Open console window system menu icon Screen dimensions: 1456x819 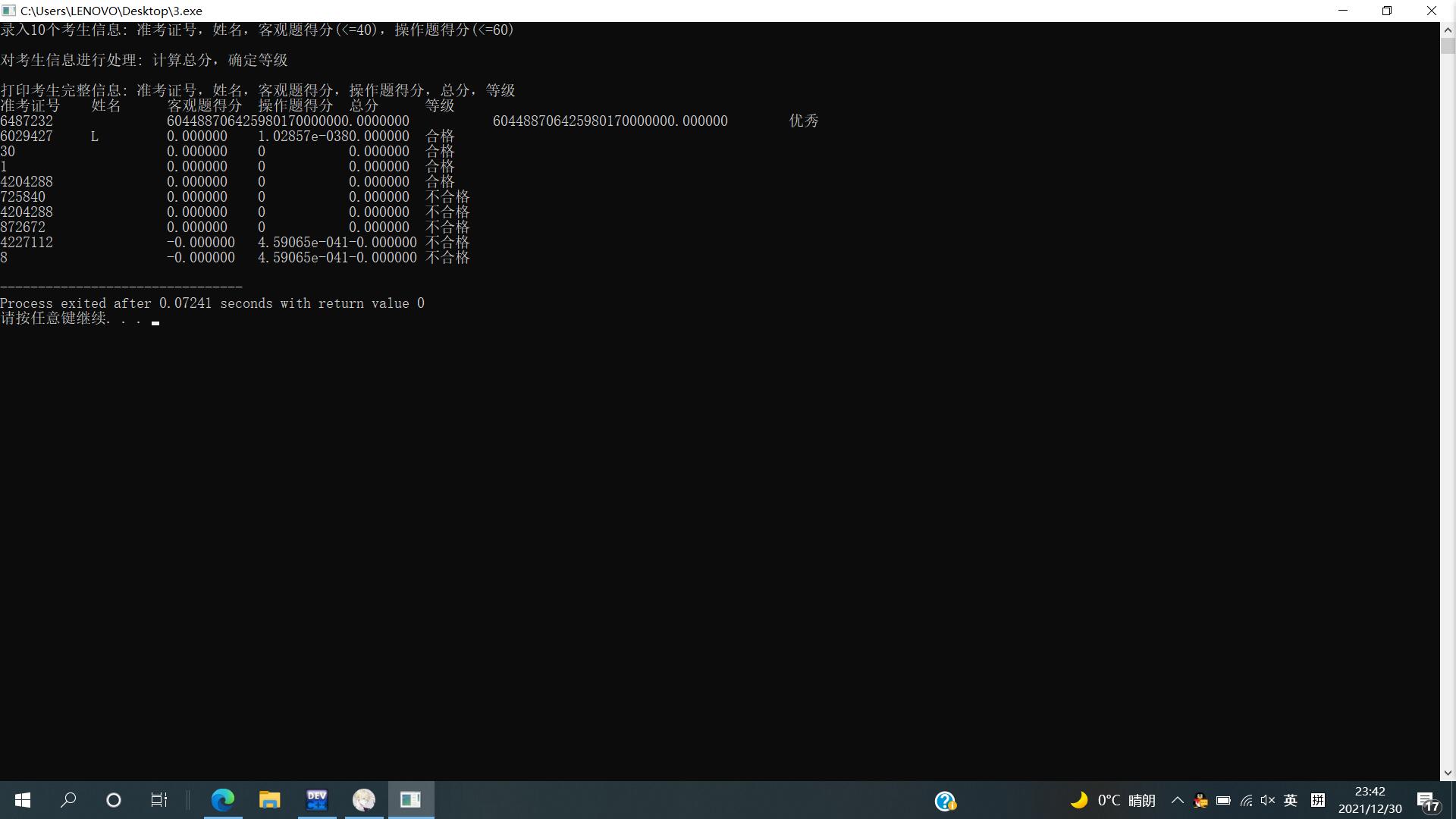[9, 11]
